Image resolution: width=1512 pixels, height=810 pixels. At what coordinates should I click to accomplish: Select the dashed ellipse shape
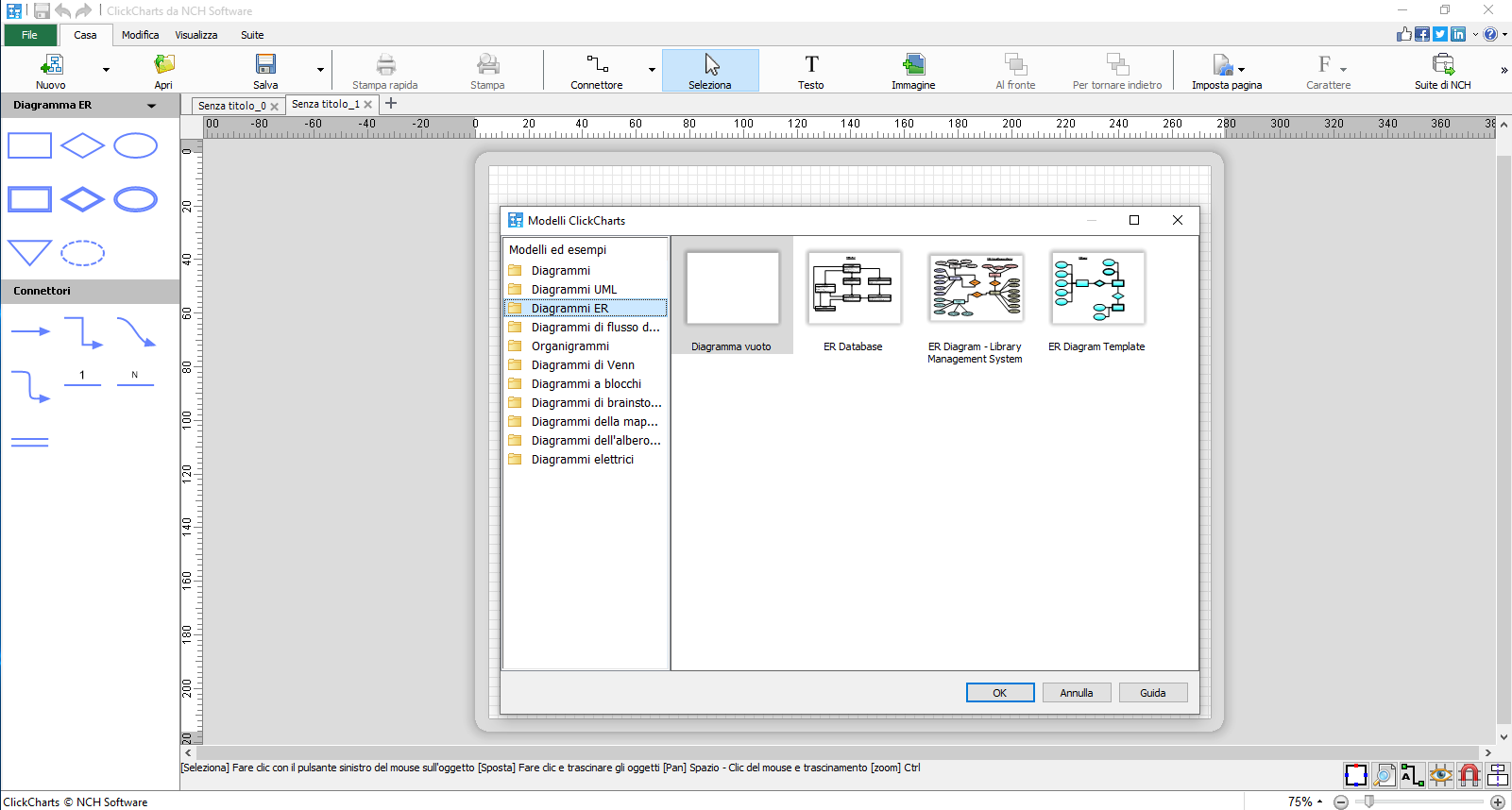point(82,253)
